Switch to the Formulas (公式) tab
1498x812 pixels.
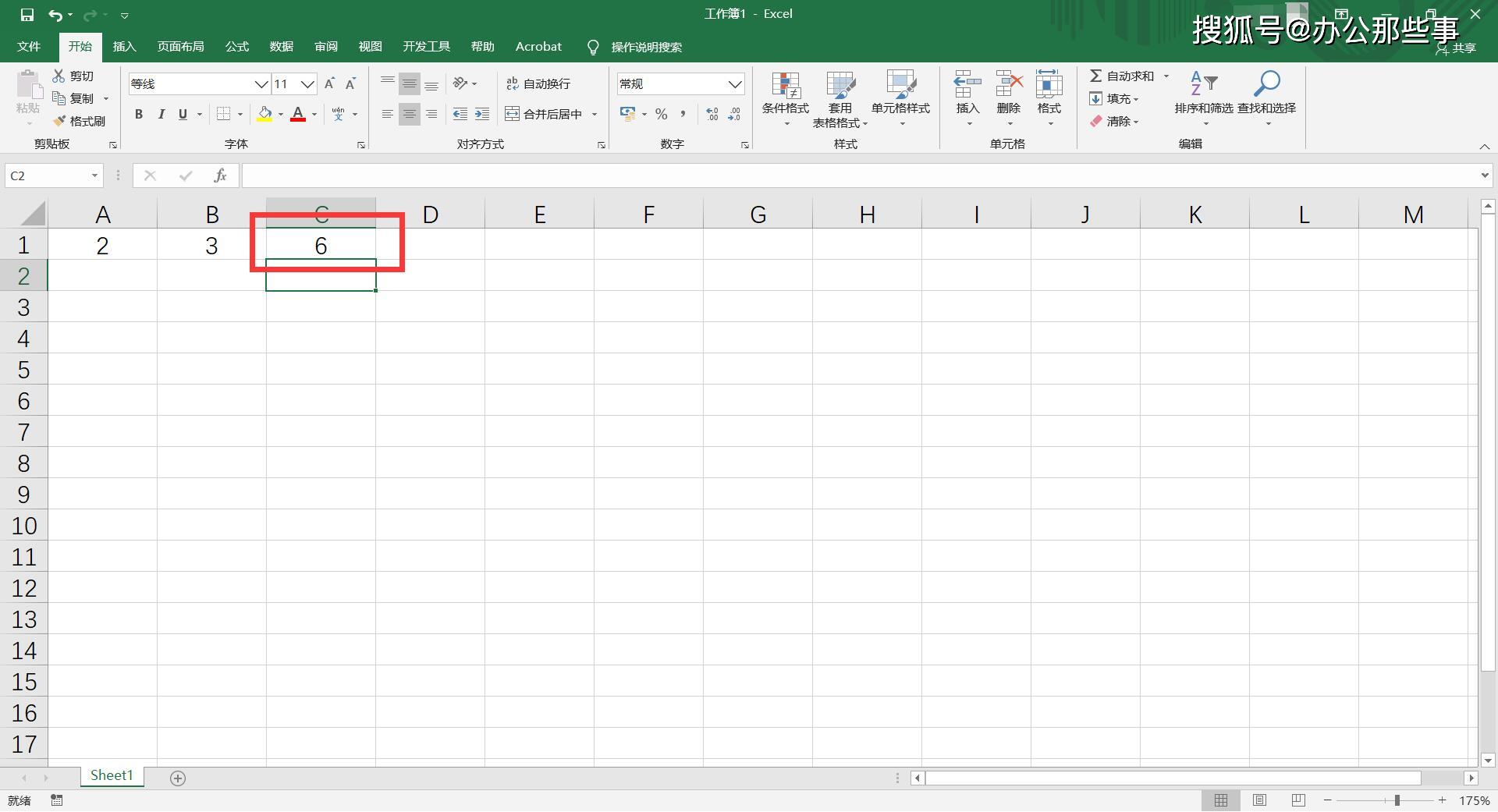(x=237, y=47)
